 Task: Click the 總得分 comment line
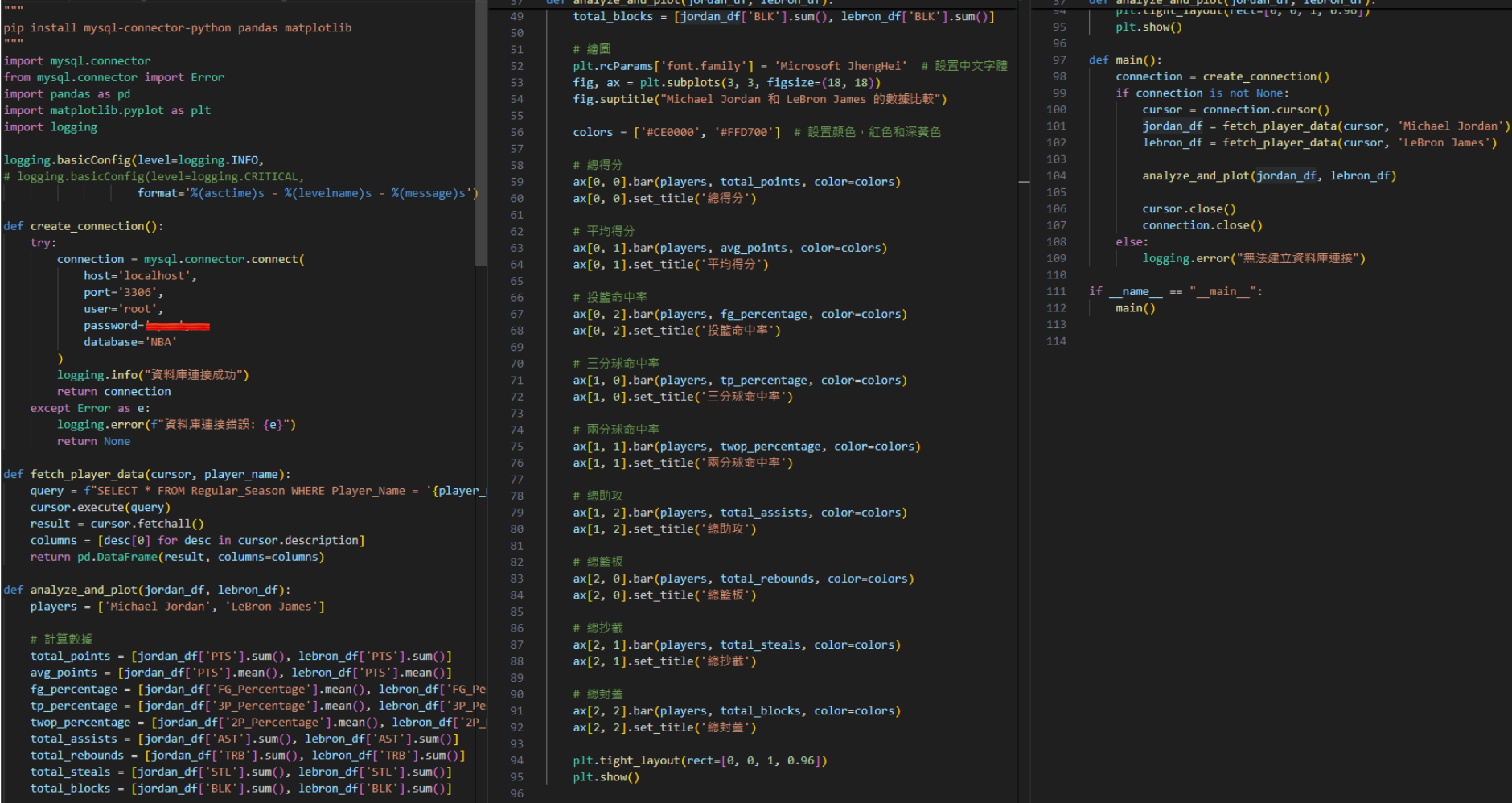[x=599, y=164]
